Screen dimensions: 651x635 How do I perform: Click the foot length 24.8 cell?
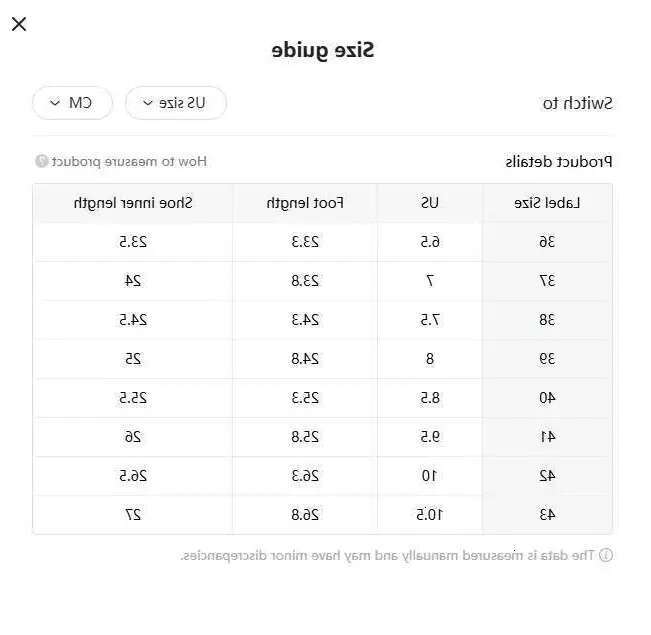(305, 359)
